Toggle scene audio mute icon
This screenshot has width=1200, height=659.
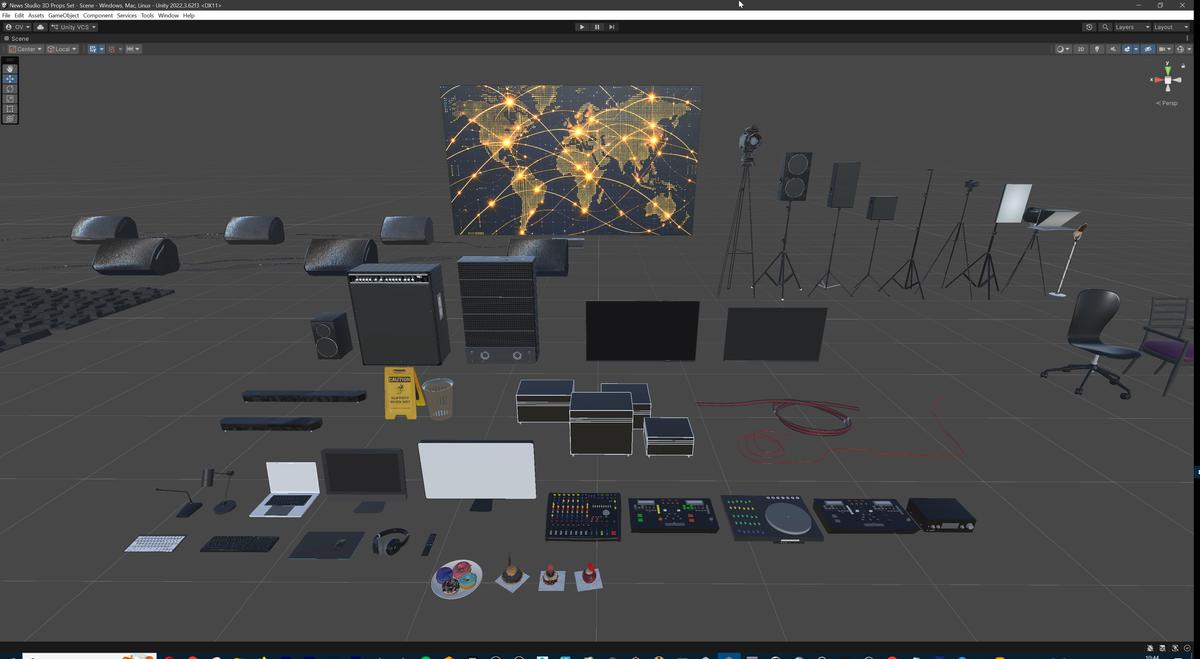[x=1113, y=49]
